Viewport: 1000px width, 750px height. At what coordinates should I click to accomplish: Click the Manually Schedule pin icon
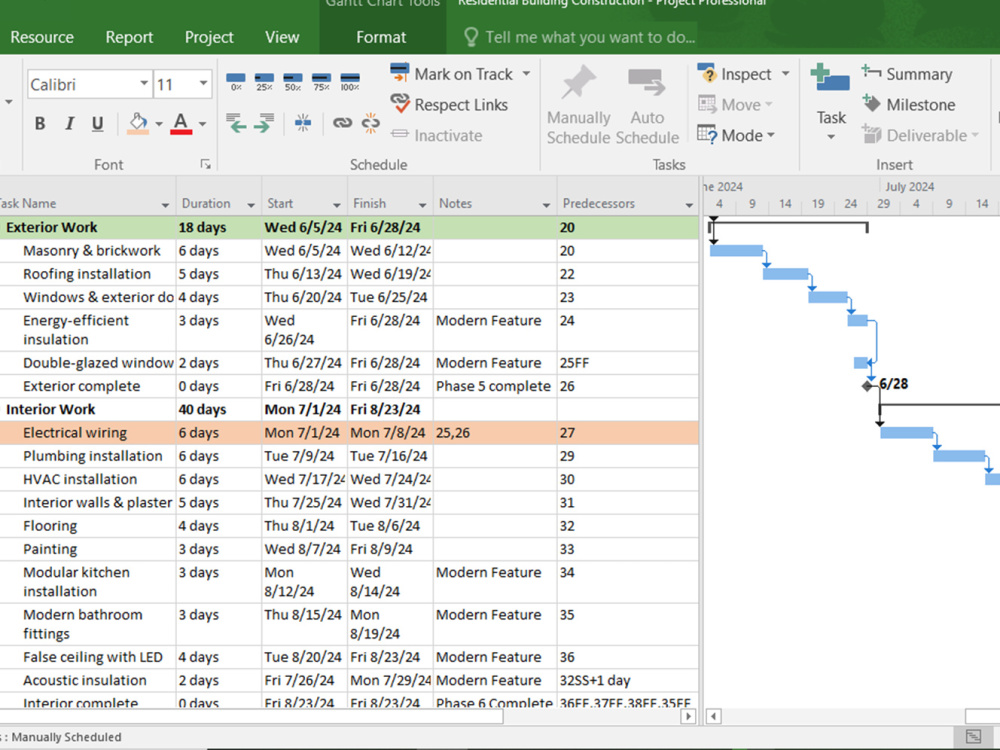click(578, 83)
